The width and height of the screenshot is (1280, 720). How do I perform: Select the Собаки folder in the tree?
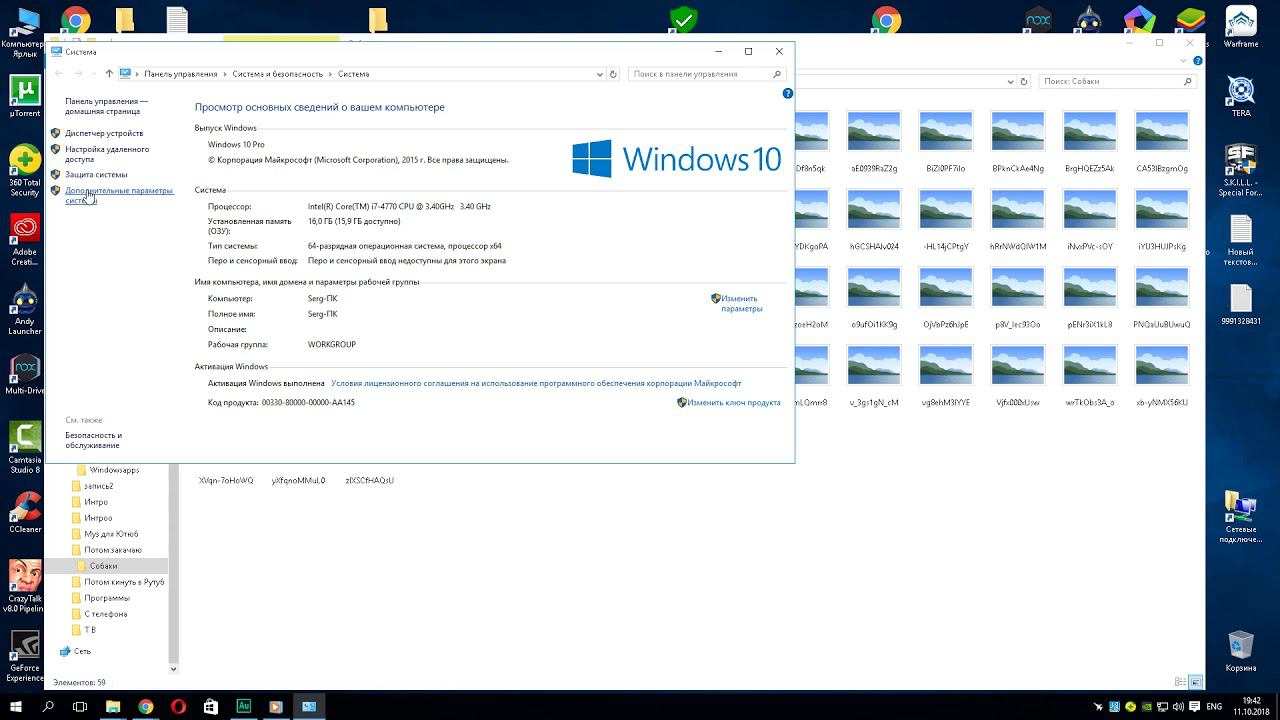click(x=103, y=566)
